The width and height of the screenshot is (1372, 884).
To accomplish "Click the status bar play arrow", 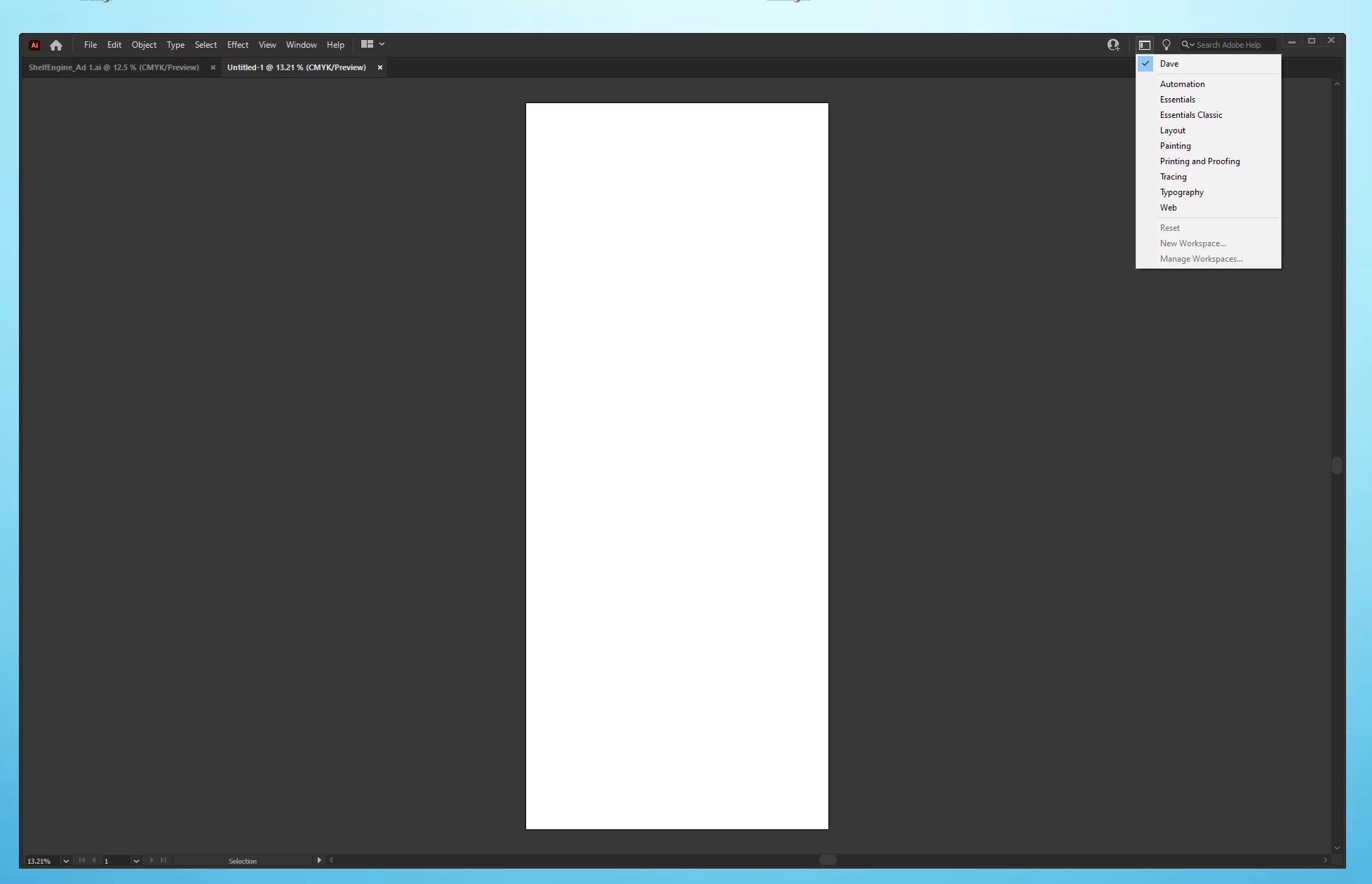I will [319, 860].
